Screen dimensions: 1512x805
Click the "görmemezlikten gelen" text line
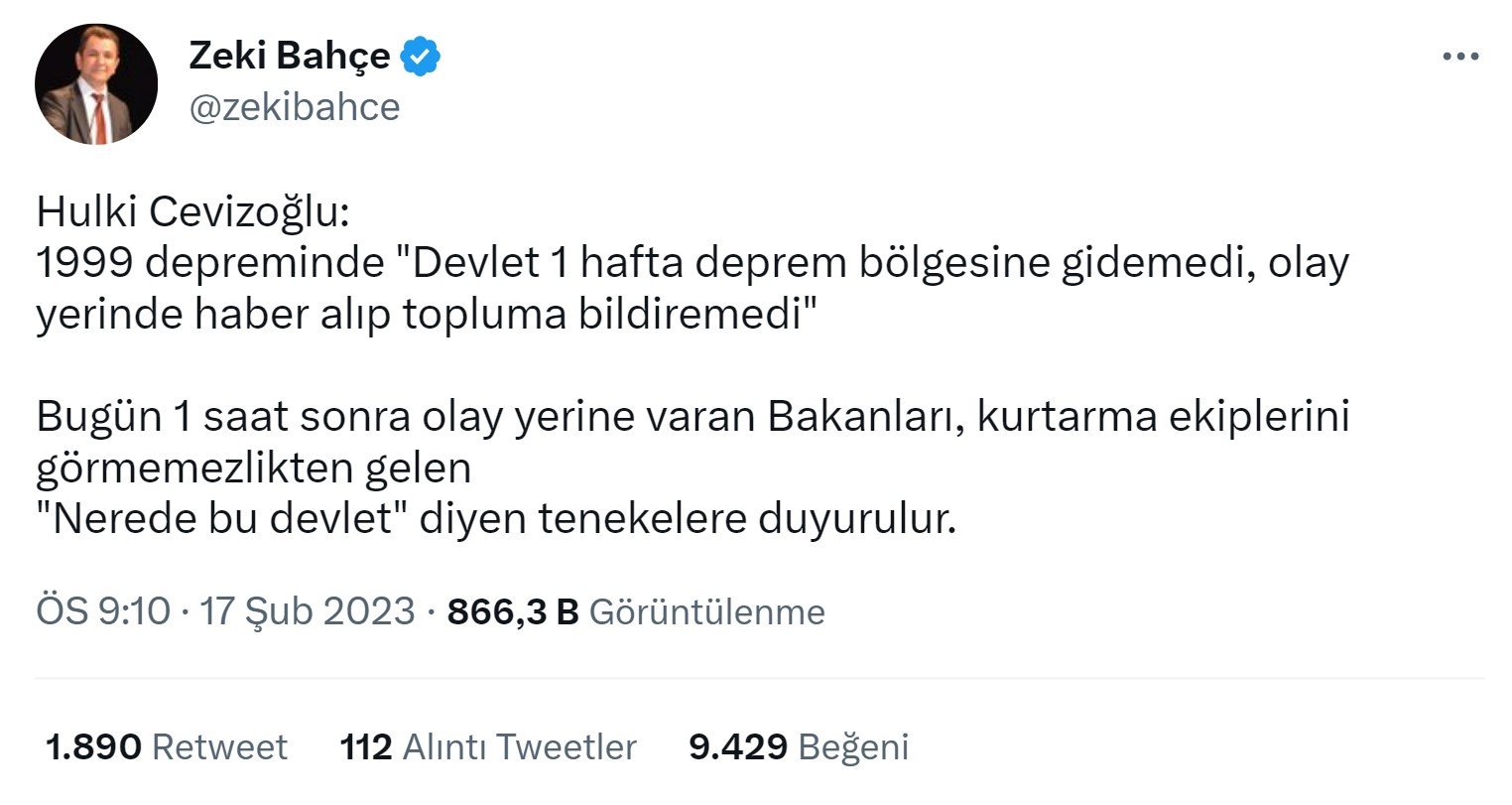pyautogui.click(x=253, y=469)
